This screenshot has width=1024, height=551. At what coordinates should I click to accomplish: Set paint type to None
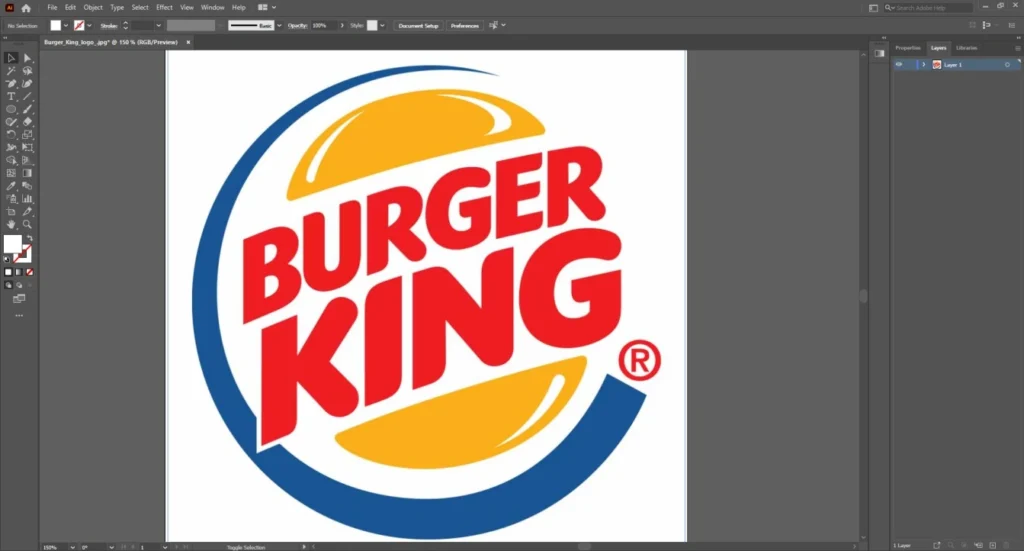(29, 272)
